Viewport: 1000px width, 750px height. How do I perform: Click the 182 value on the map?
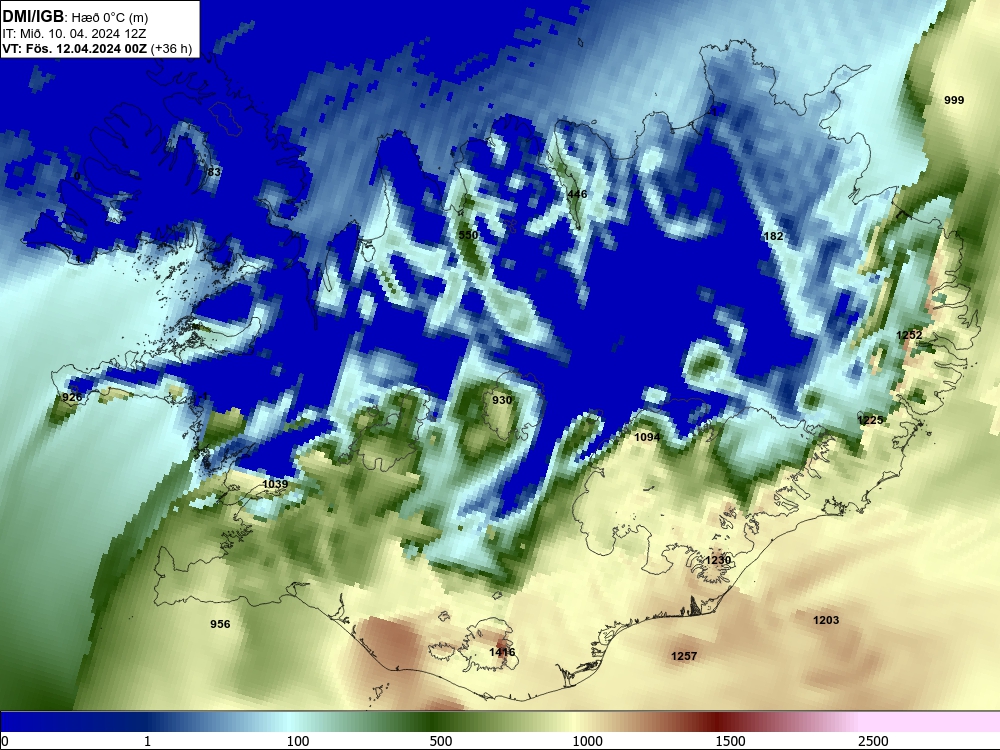[x=773, y=236]
